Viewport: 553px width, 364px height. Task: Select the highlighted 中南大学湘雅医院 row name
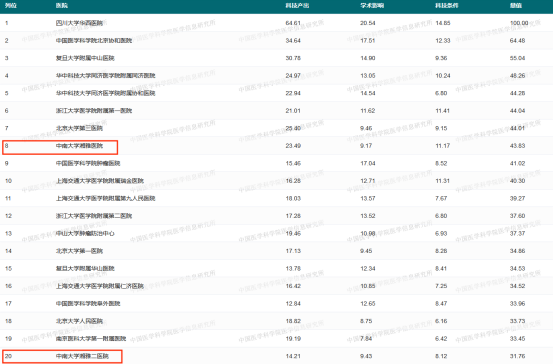coord(79,146)
